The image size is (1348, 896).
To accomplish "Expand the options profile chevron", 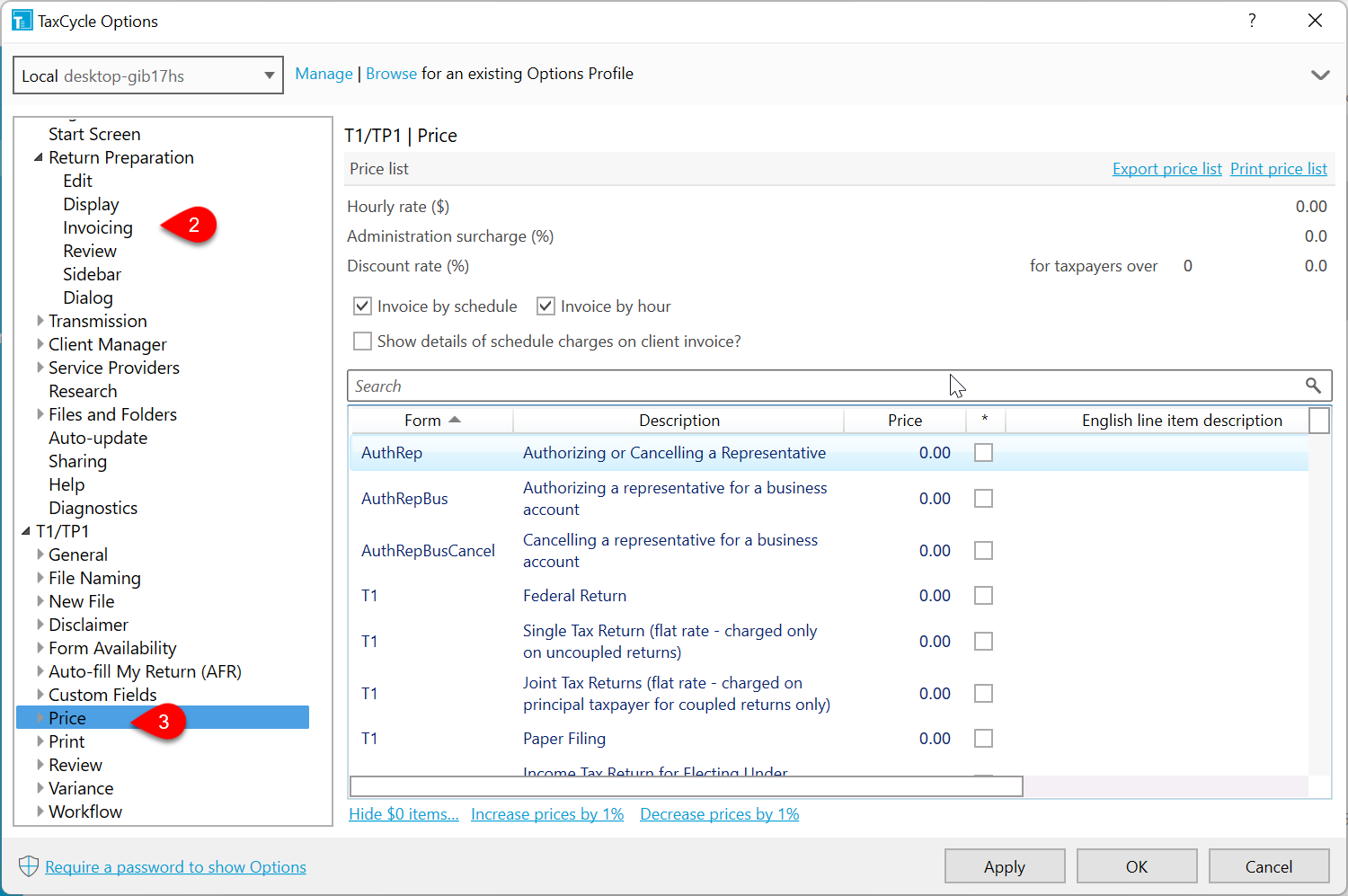I will (1320, 75).
